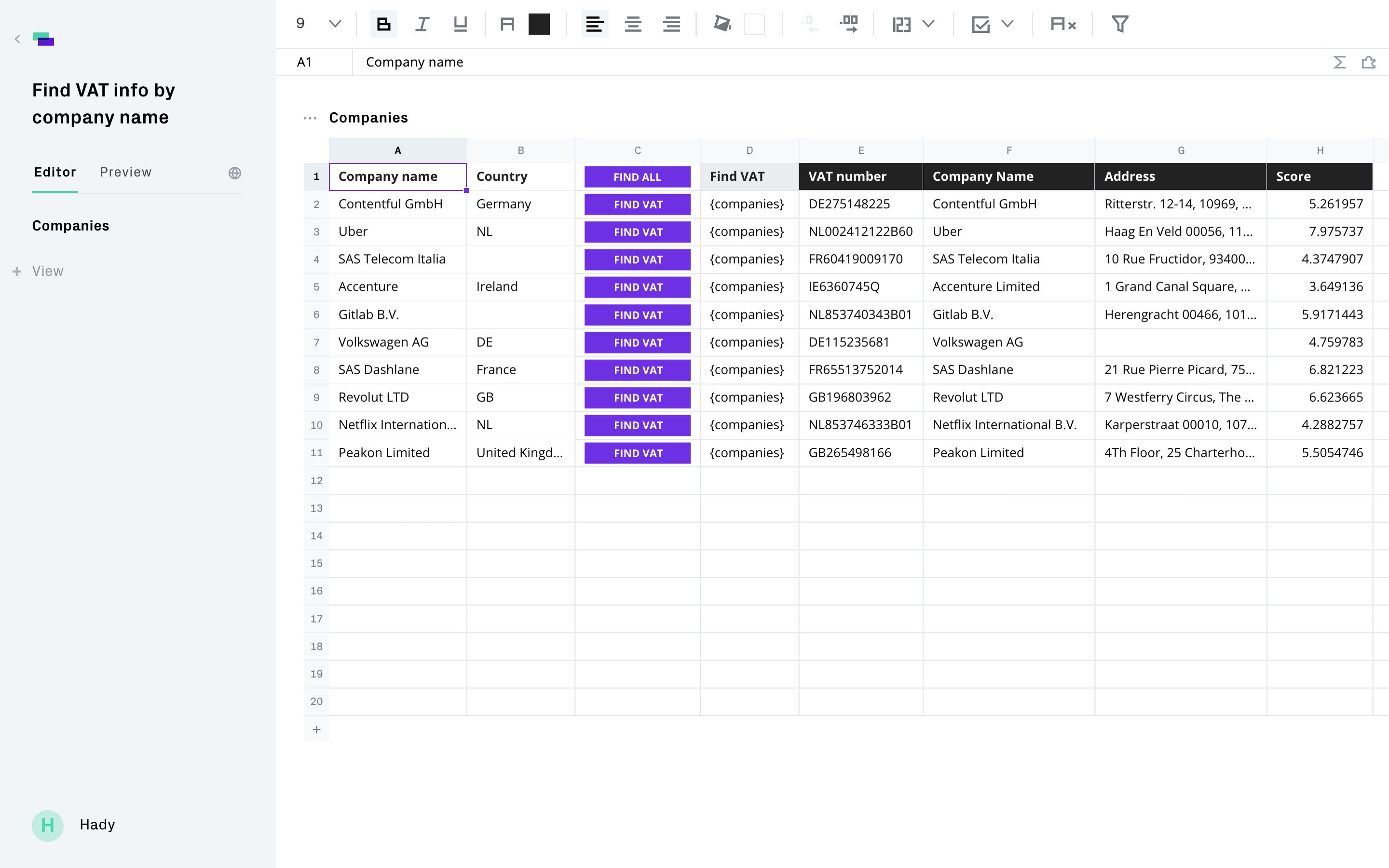Click the text color A icon
Viewport: 1389px width, 868px height.
pos(507,24)
